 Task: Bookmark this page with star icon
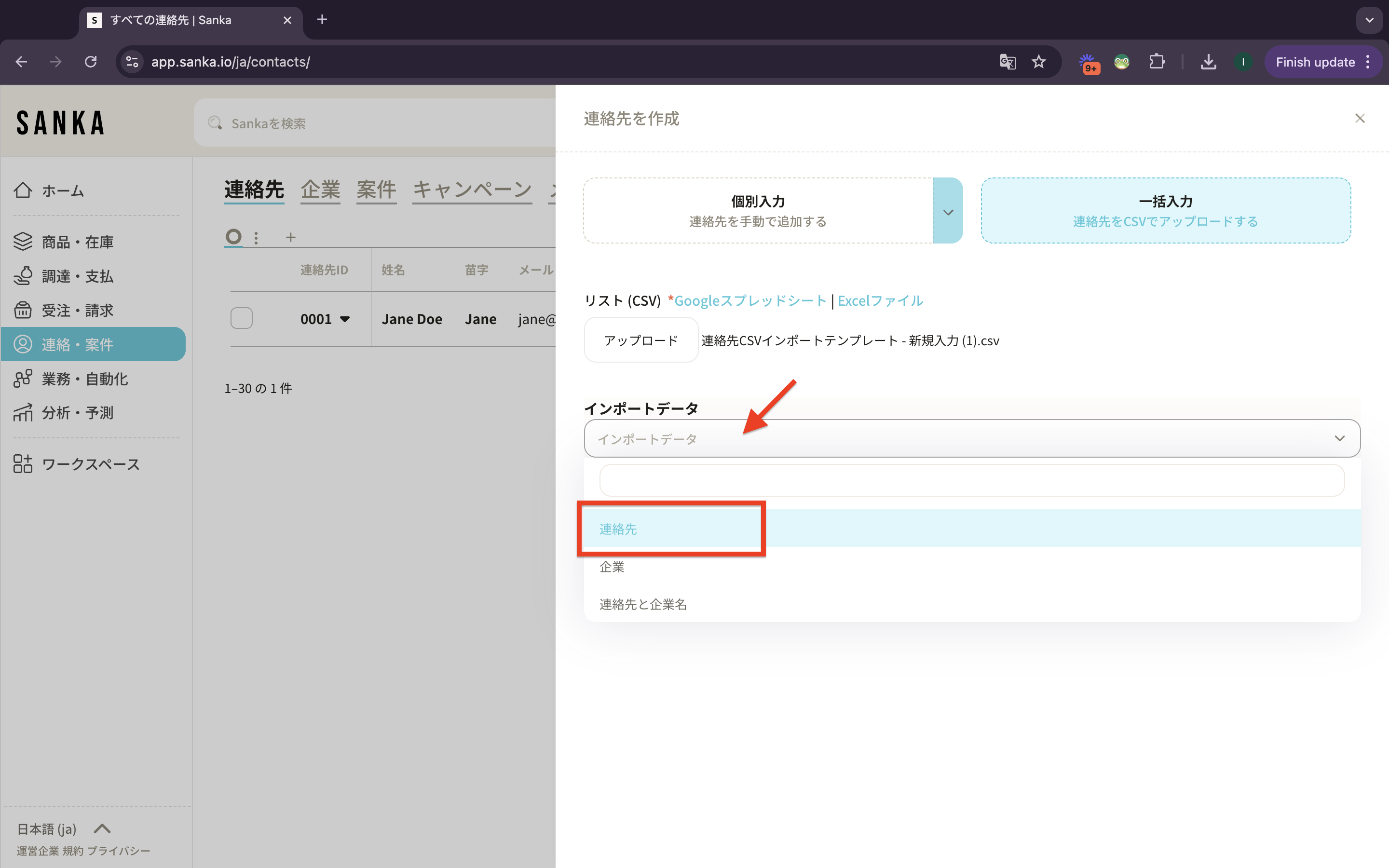point(1038,62)
